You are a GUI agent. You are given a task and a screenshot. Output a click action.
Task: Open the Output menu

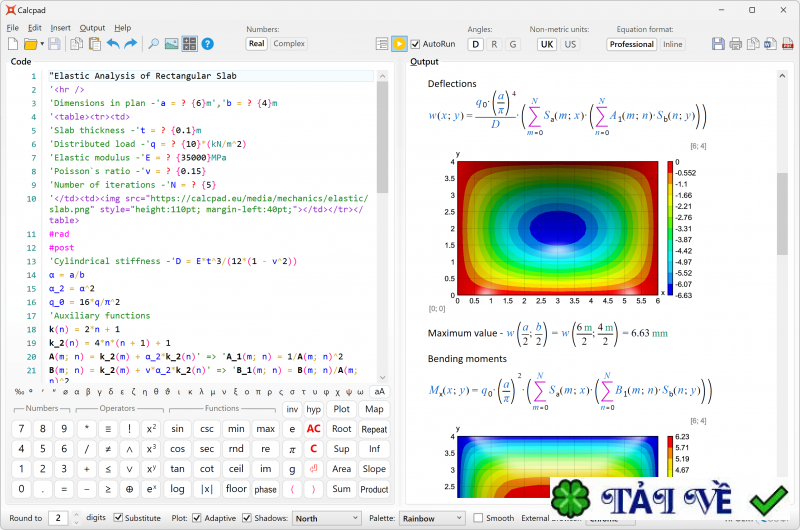pos(92,28)
